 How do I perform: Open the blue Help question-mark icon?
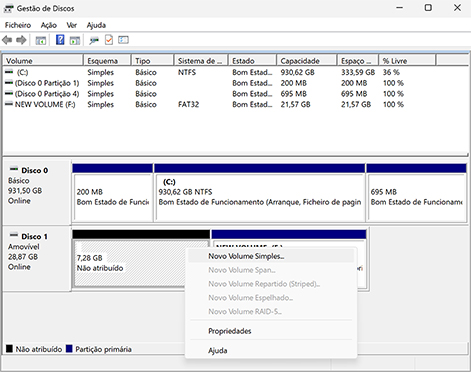(x=60, y=40)
